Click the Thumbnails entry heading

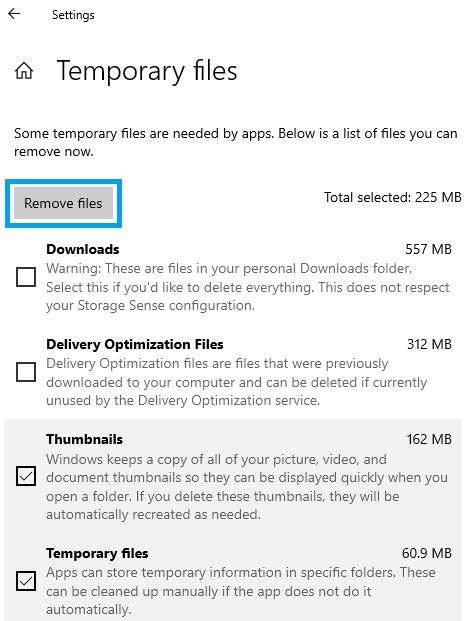(x=84, y=439)
